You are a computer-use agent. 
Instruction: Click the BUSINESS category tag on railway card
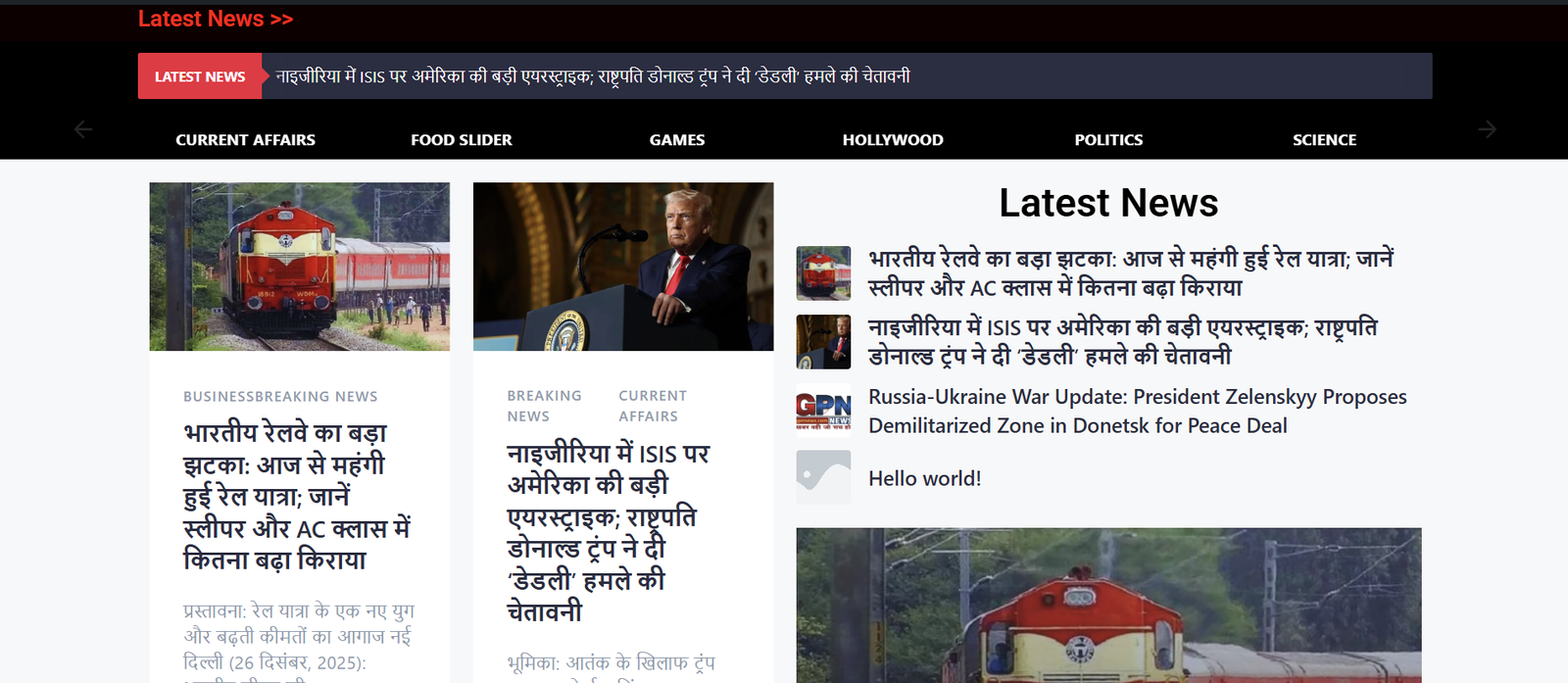[x=218, y=397]
